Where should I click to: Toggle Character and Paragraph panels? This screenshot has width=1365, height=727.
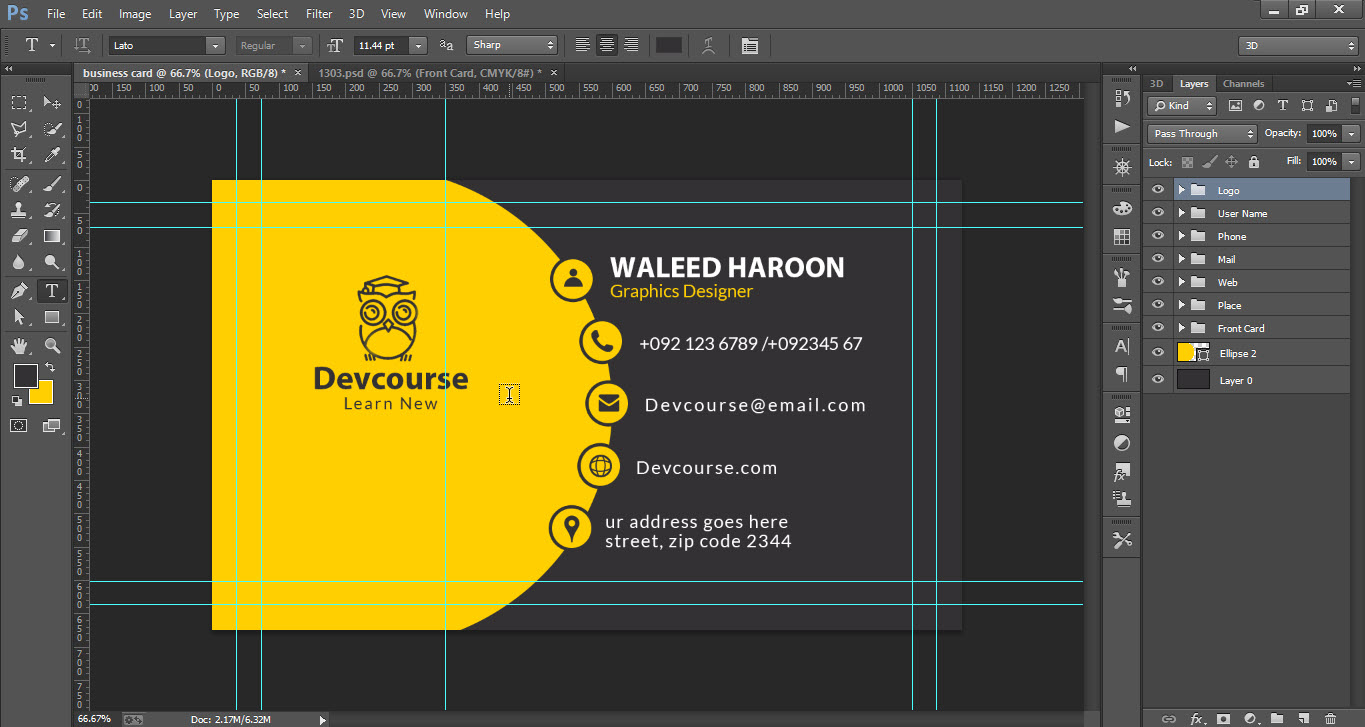pyautogui.click(x=750, y=45)
